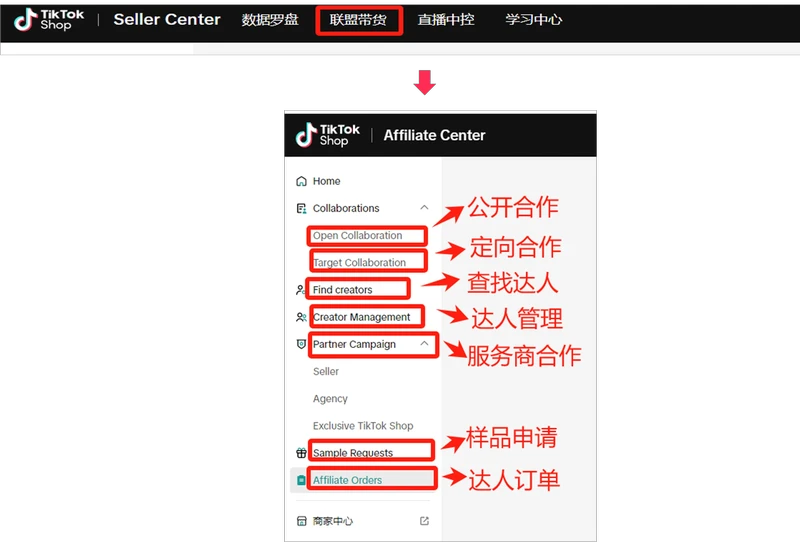Open 学习中心 in top navigation
Screen dimensions: 800x542
pos(533,19)
